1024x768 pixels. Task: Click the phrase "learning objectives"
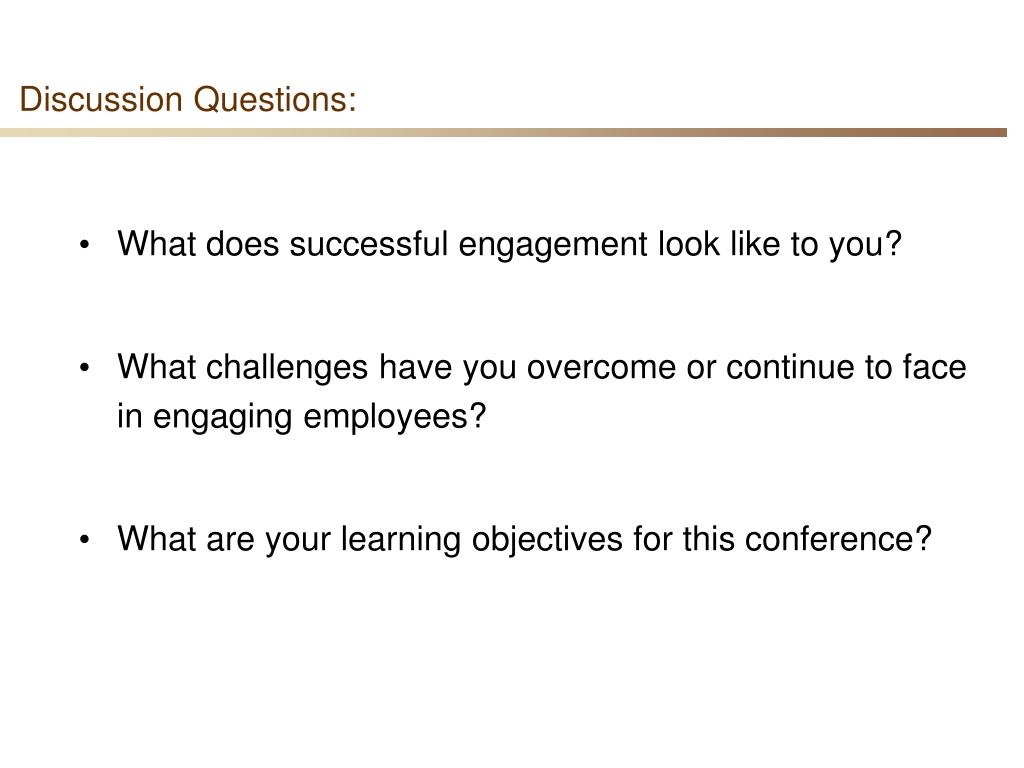pyautogui.click(x=482, y=541)
